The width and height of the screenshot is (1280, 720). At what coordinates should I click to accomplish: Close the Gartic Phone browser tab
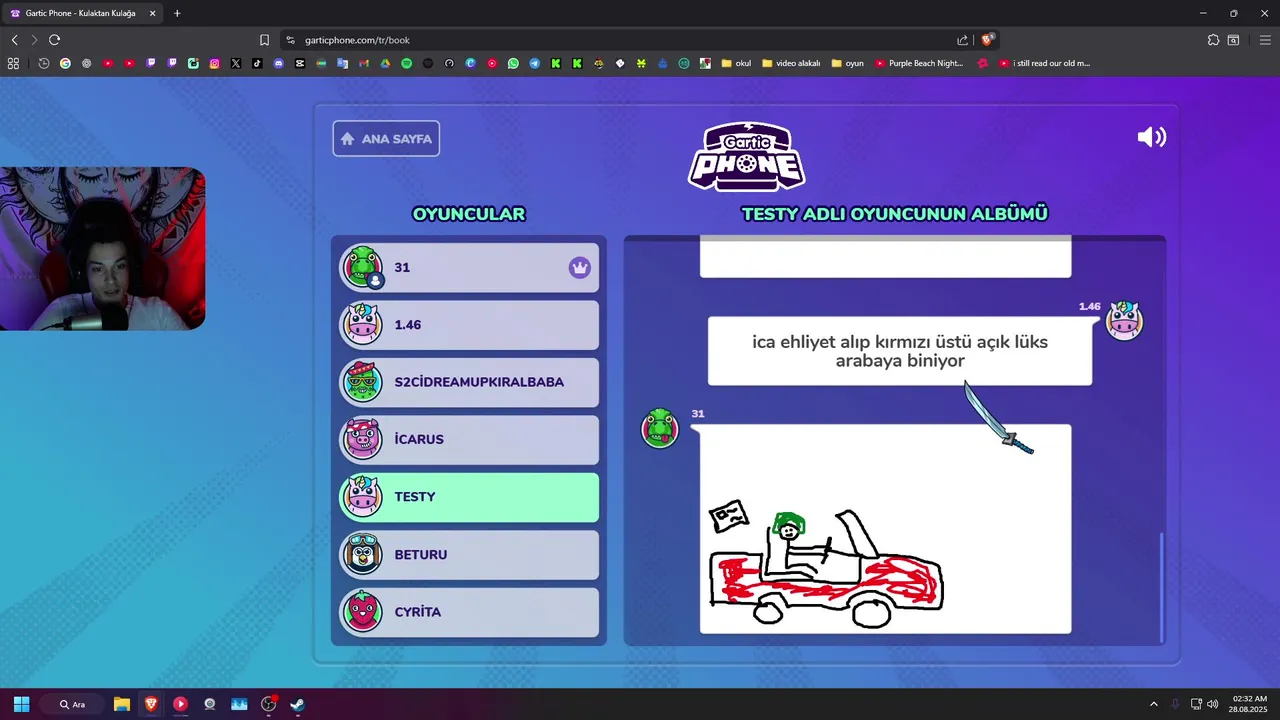152,13
